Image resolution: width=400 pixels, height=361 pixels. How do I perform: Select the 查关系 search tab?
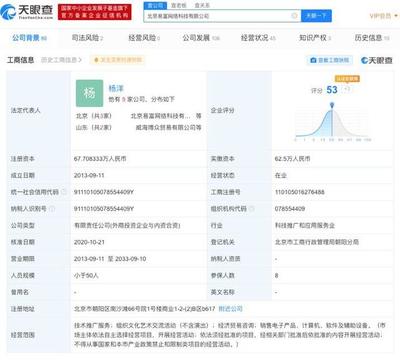[202, 5]
